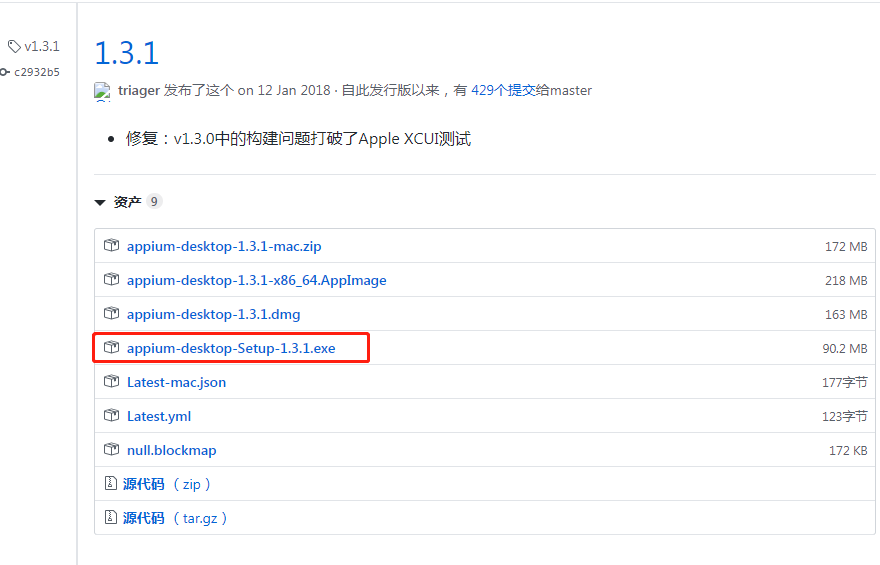Click package icon beside appium-desktop-1.3.1-mac.zip

pos(111,245)
